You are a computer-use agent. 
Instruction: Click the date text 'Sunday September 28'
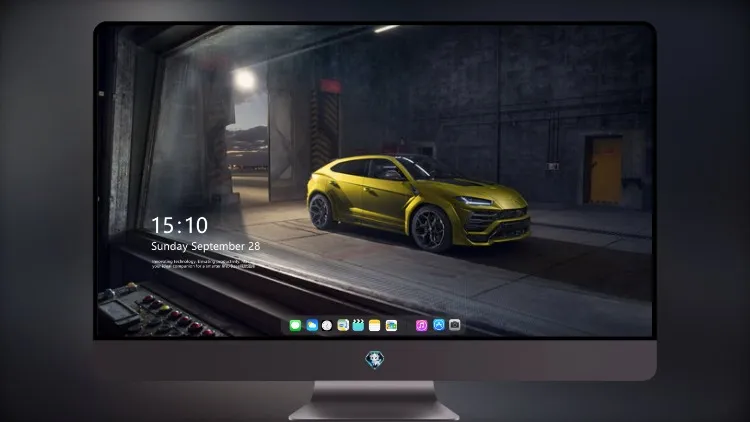click(x=206, y=246)
